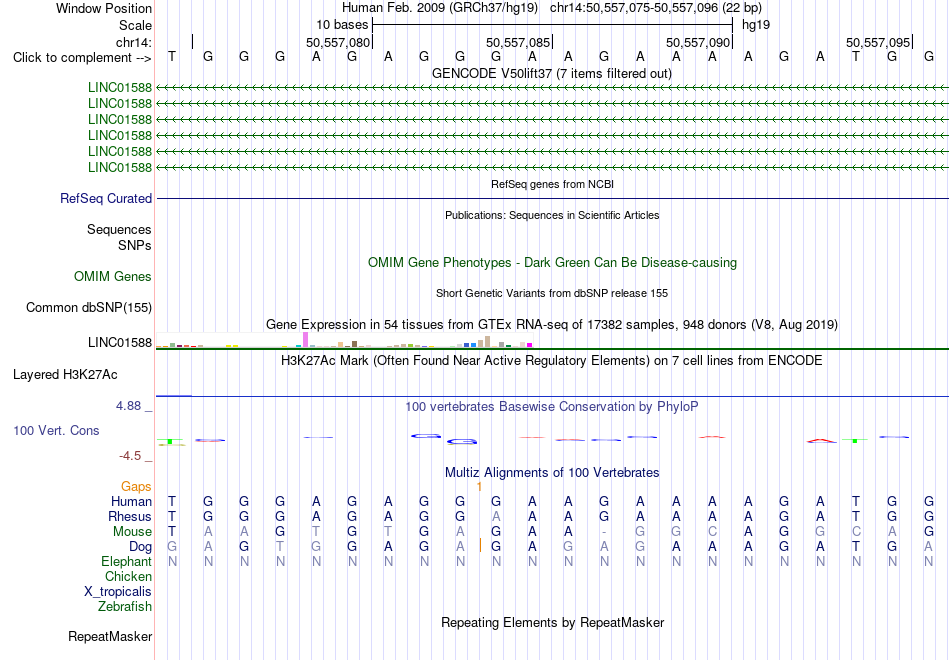This screenshot has height=660, width=950.
Task: Click the Layered H3K27Ac track label
Action: pyautogui.click(x=65, y=375)
